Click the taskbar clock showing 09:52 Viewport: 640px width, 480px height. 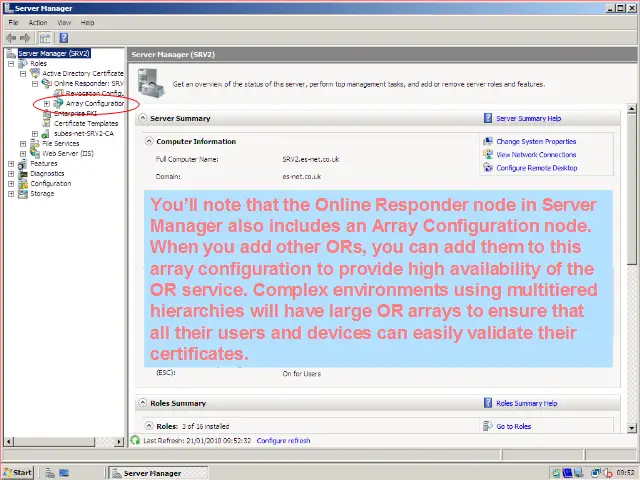click(625, 473)
